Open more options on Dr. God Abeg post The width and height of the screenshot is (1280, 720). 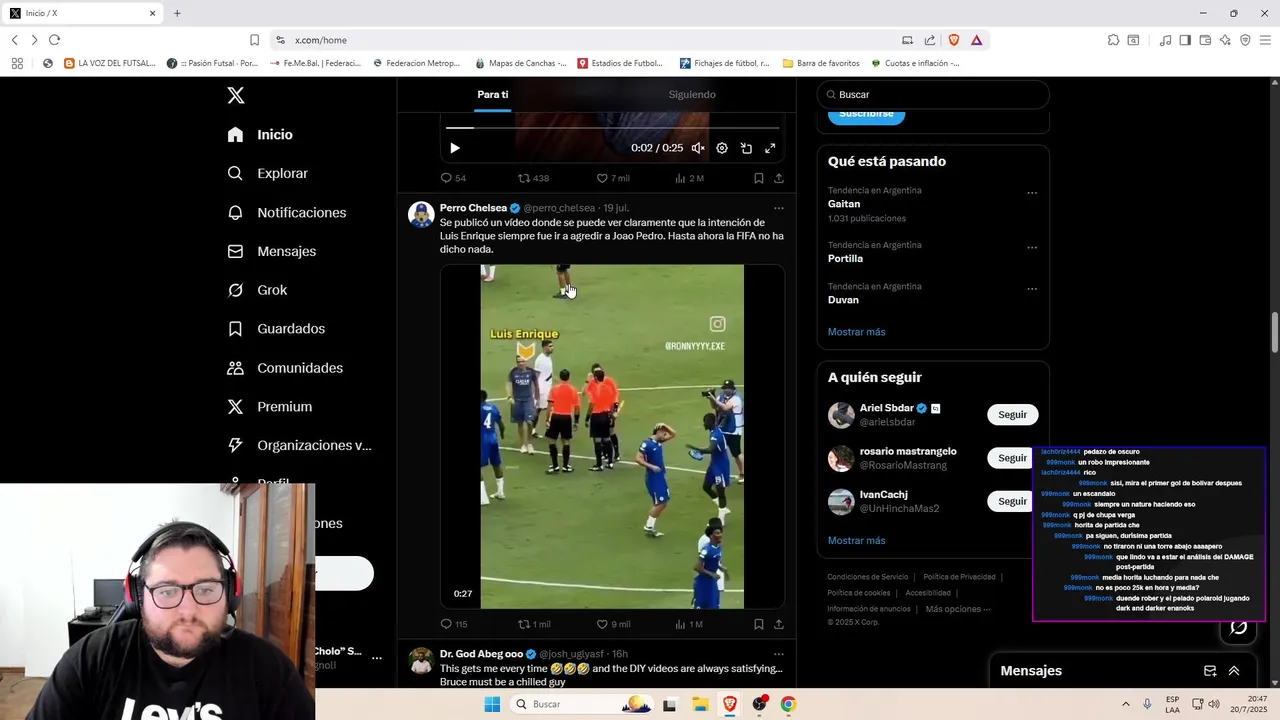[779, 654]
